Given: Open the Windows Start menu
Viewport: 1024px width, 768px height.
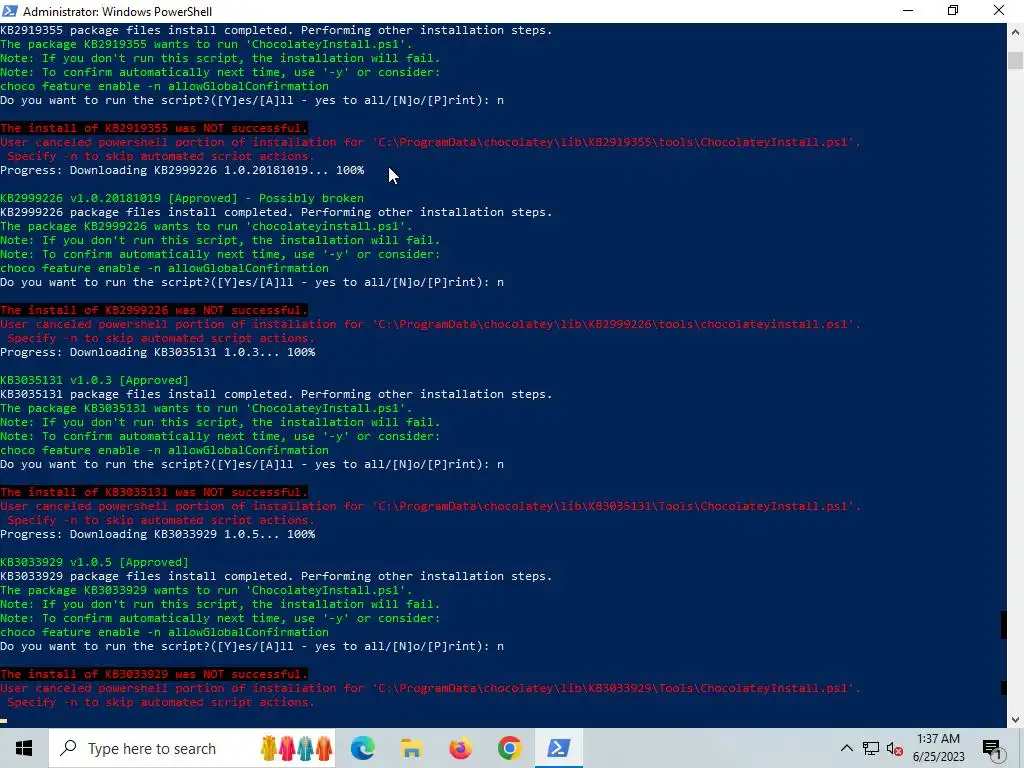Looking at the screenshot, I should [24, 748].
